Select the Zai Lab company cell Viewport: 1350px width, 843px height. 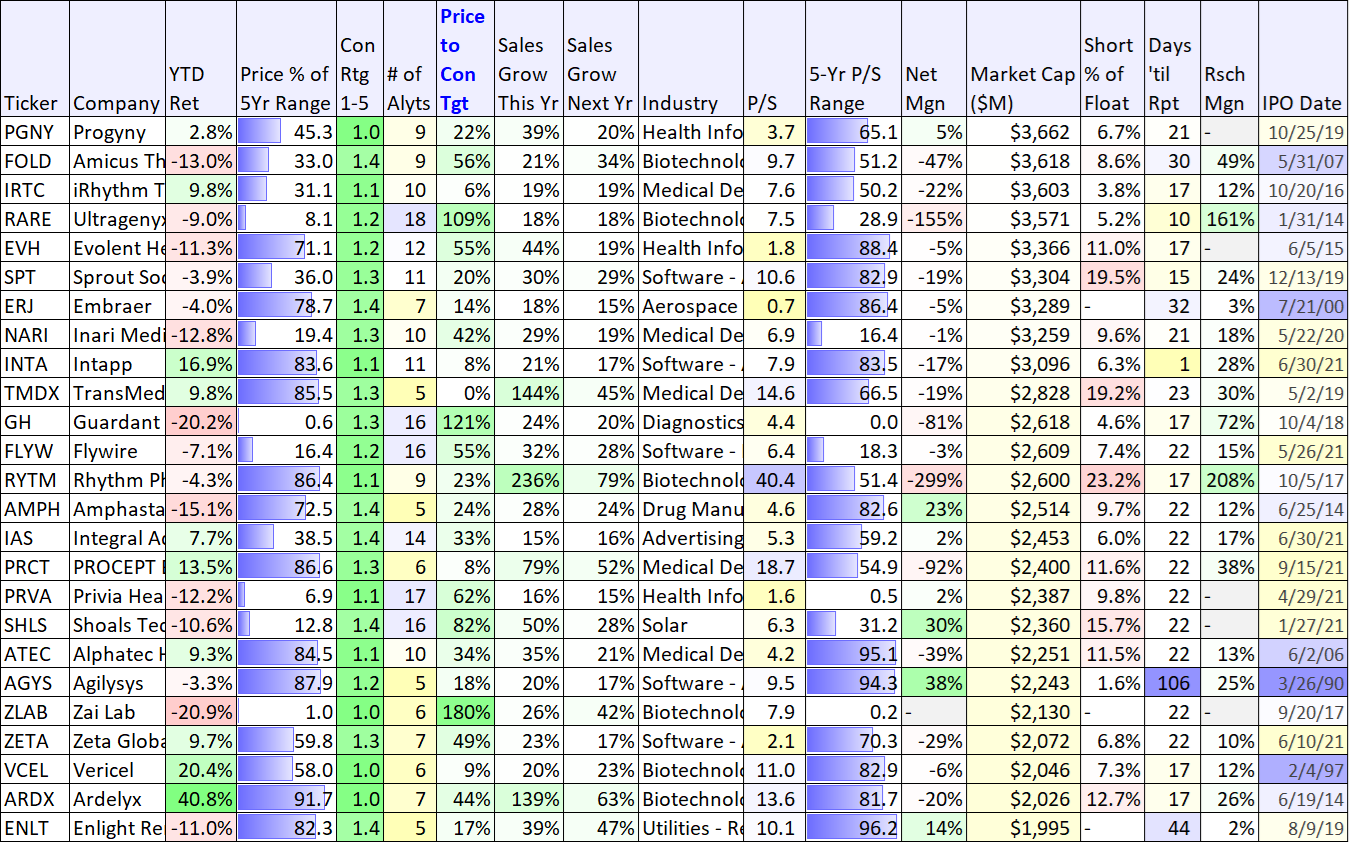[118, 712]
